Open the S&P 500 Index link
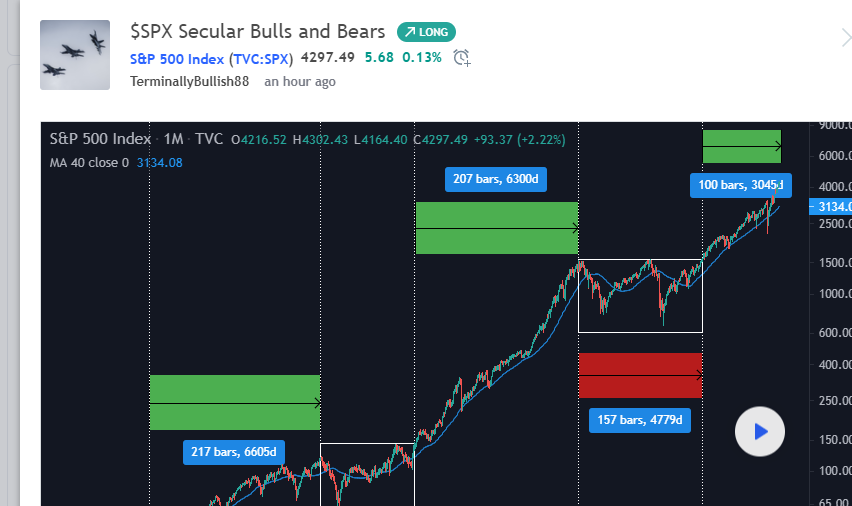 click(x=177, y=58)
